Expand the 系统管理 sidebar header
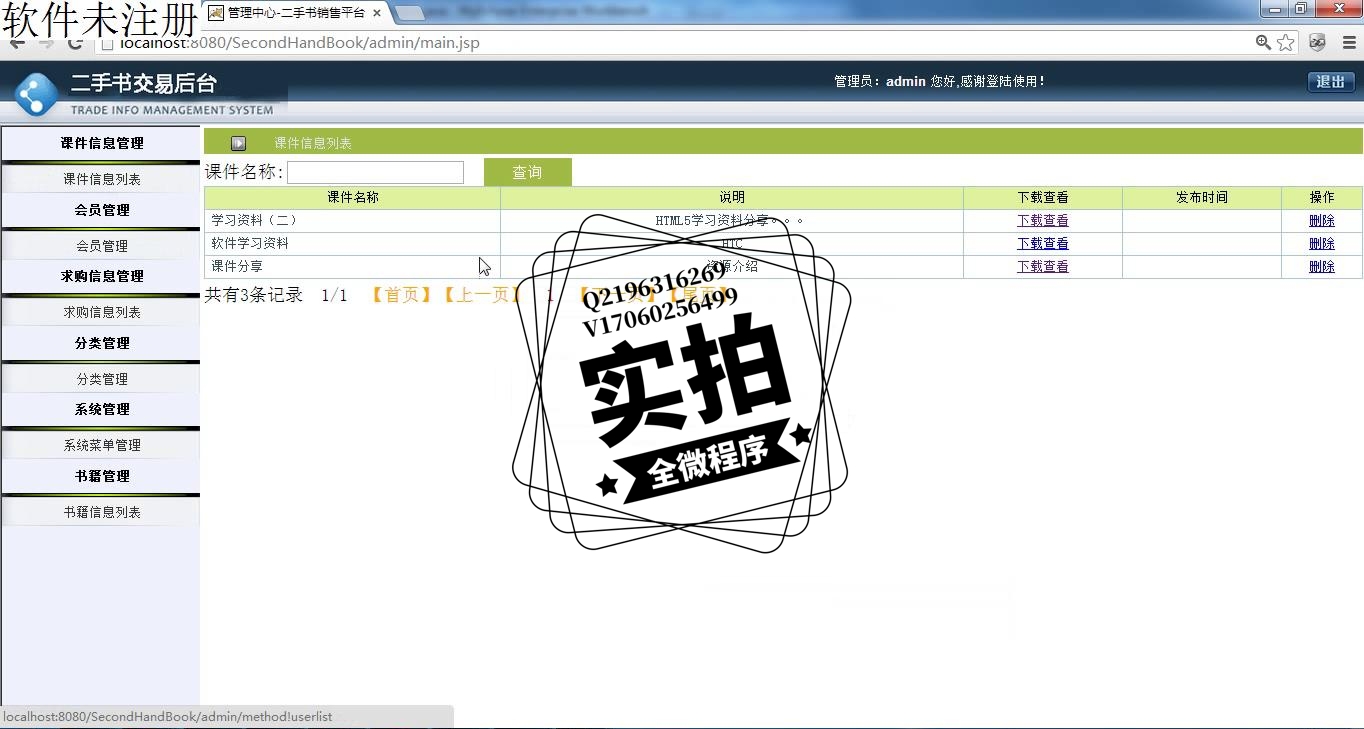 [x=101, y=409]
